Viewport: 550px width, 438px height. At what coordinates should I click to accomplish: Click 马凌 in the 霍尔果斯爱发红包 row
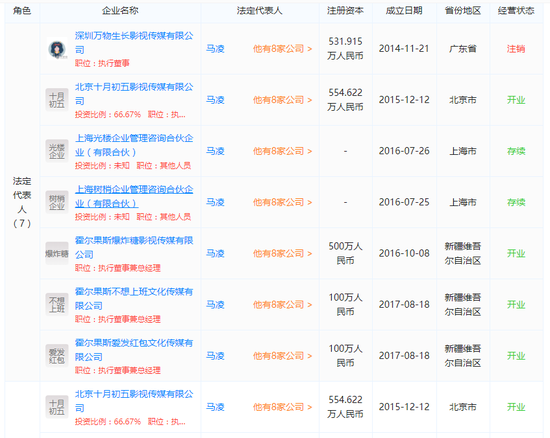[215, 356]
